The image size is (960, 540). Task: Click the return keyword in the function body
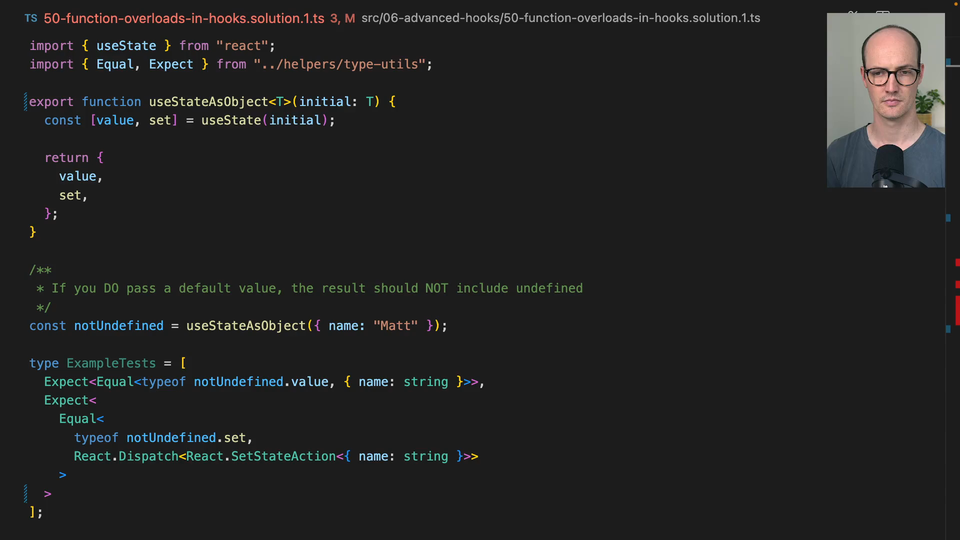pyautogui.click(x=66, y=158)
